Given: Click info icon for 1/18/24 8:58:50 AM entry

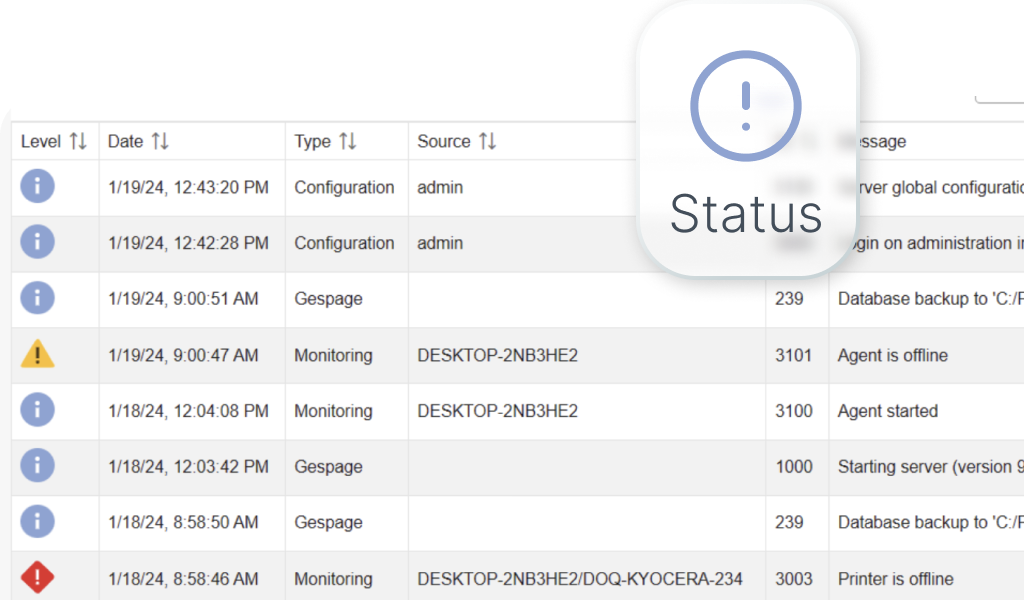Looking at the screenshot, I should tap(37, 522).
